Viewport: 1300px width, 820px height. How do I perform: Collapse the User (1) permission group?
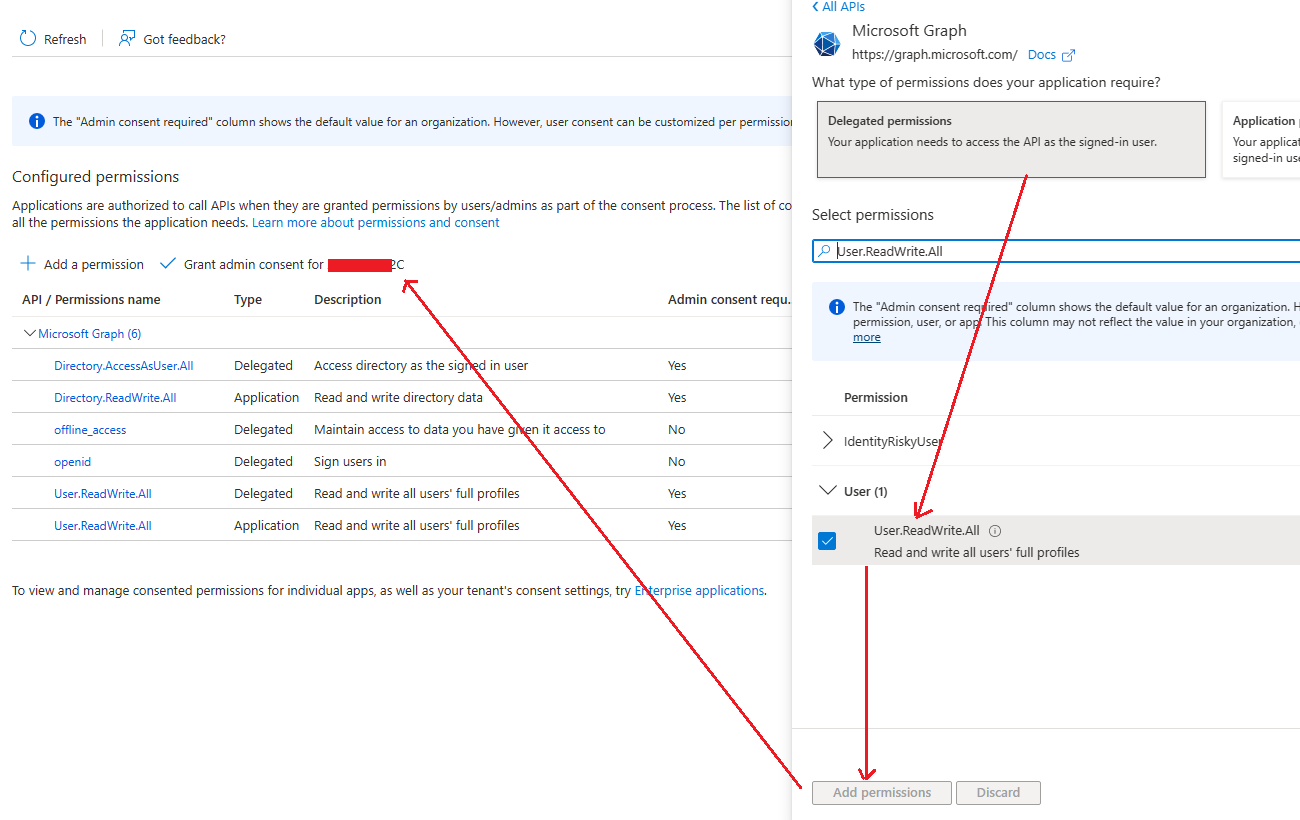click(x=828, y=490)
